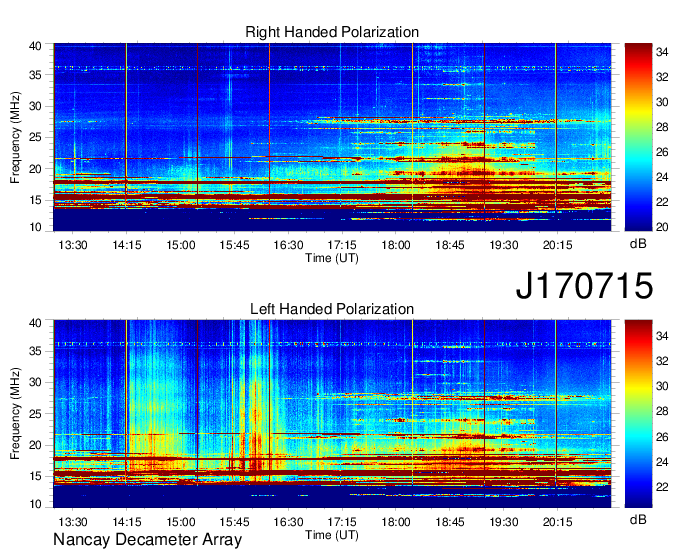
Task: Click the 20 label on upper colorbar
Action: 662,227
